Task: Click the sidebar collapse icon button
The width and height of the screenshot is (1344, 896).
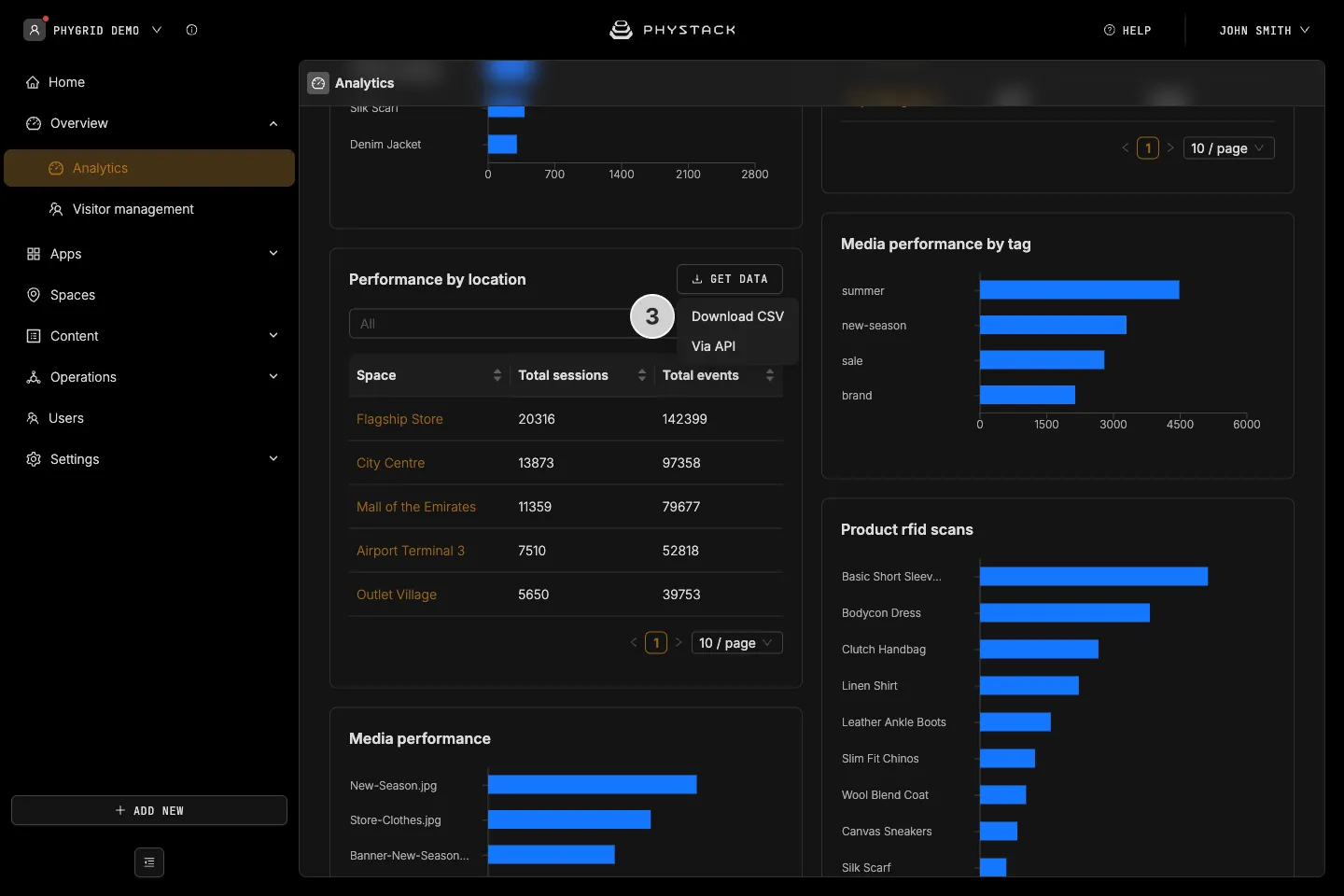Action: 149,862
